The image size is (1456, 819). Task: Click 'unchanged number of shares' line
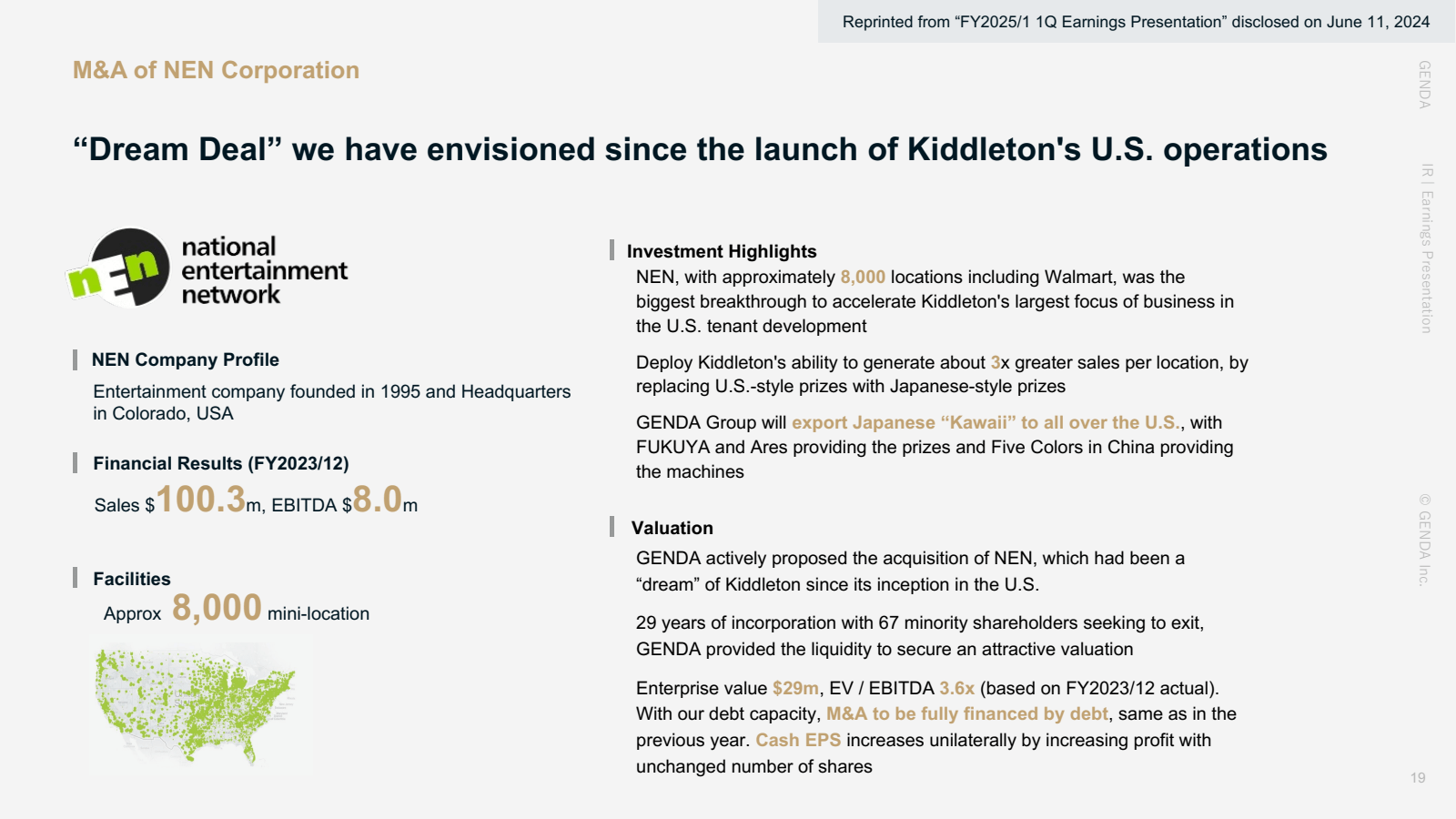[x=754, y=766]
